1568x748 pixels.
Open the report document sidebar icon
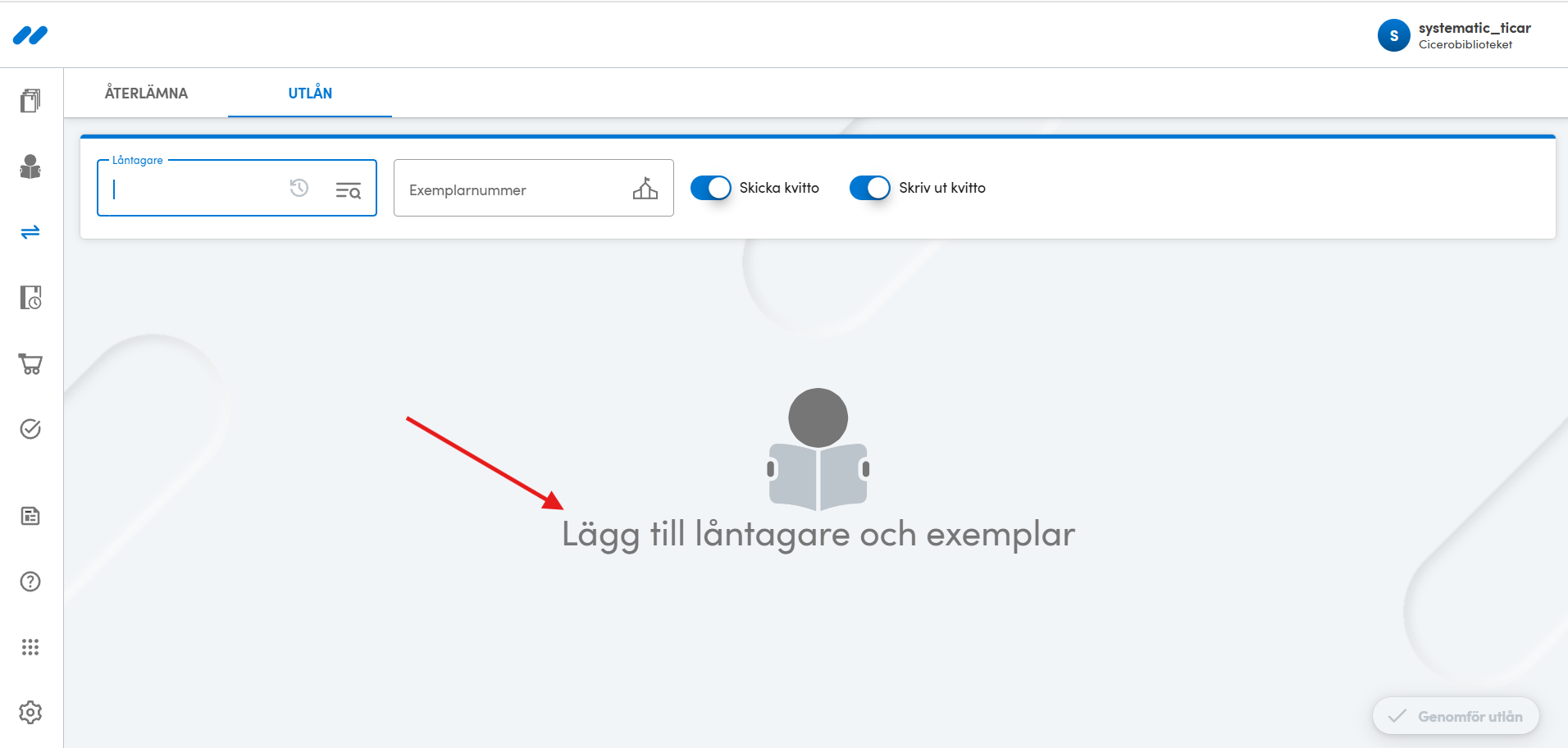pyautogui.click(x=30, y=516)
